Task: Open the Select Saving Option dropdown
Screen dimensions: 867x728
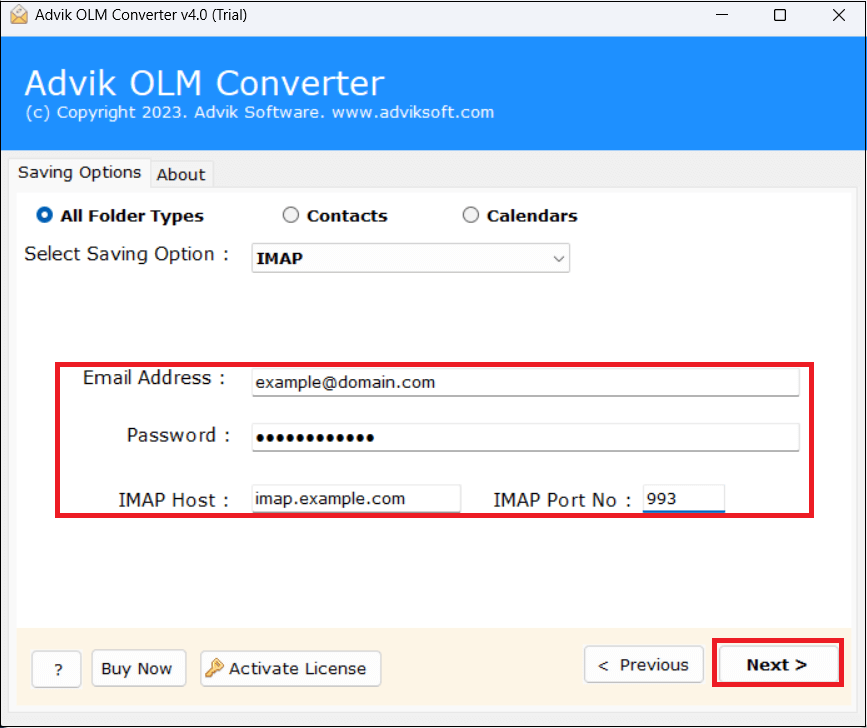Action: point(410,258)
